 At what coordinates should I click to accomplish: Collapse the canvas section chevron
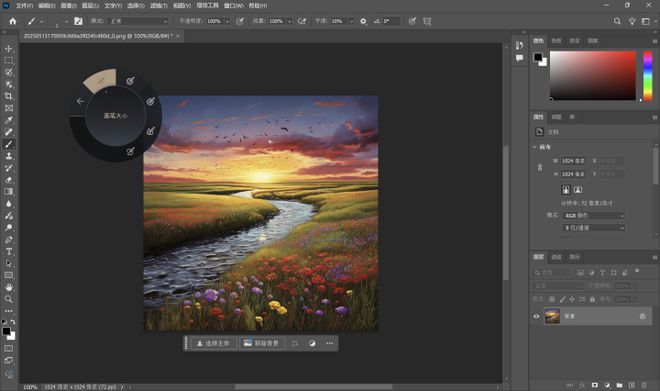tap(535, 147)
